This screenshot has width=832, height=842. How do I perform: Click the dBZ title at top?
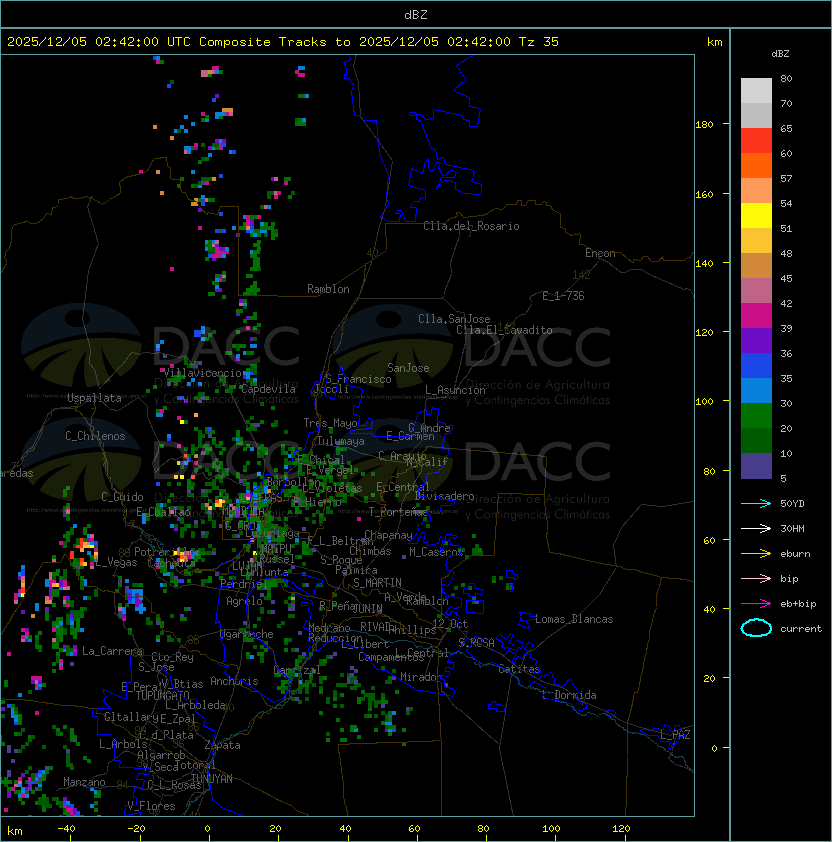pos(416,14)
